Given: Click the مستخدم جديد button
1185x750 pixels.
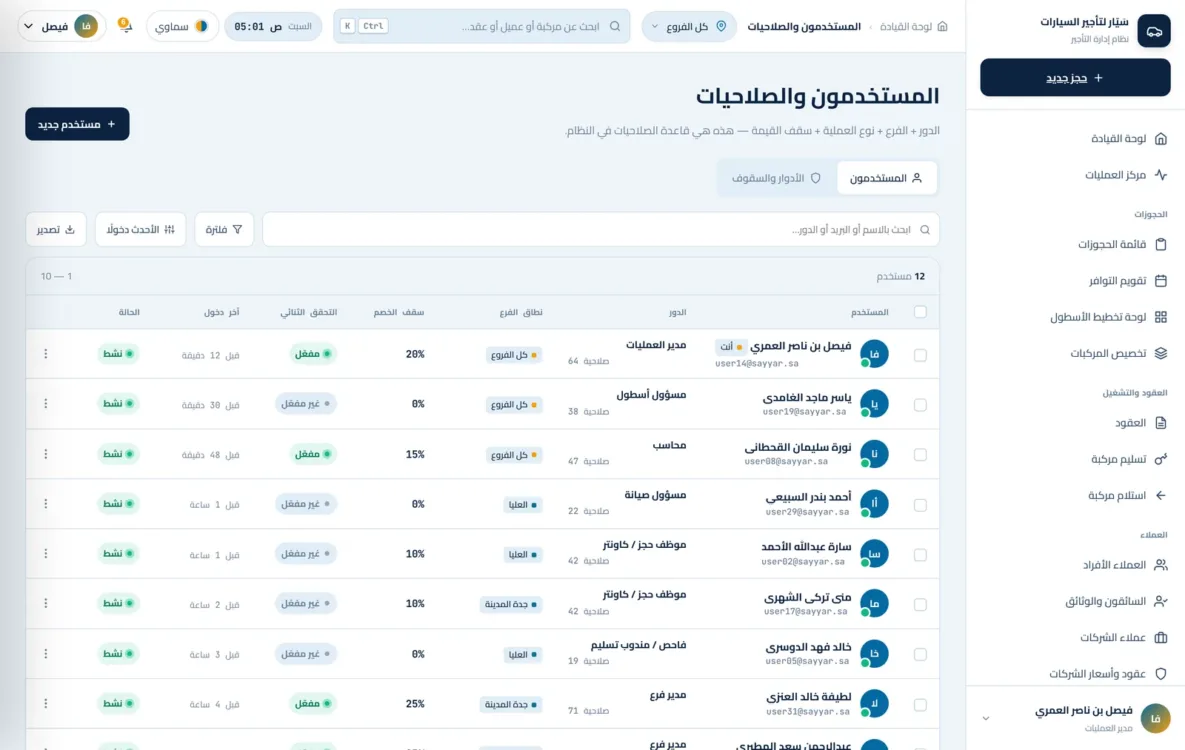Looking at the screenshot, I should pos(77,124).
